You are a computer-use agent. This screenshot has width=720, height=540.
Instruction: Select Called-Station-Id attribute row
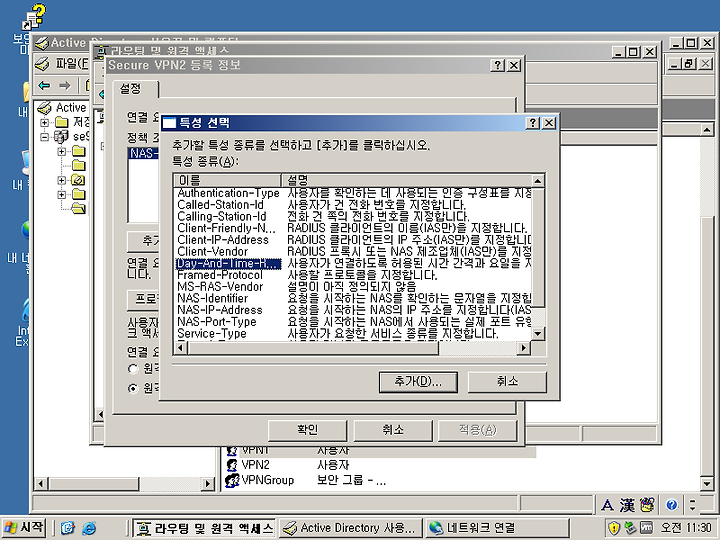pos(354,205)
